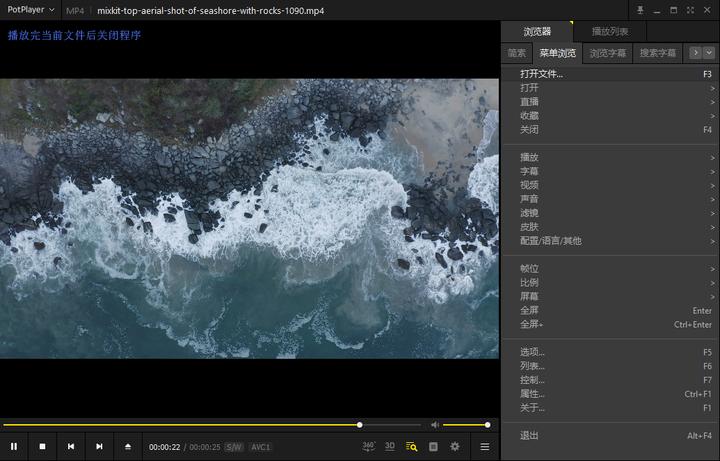Click the eject/open file icon
This screenshot has width=720, height=461.
click(x=127, y=446)
